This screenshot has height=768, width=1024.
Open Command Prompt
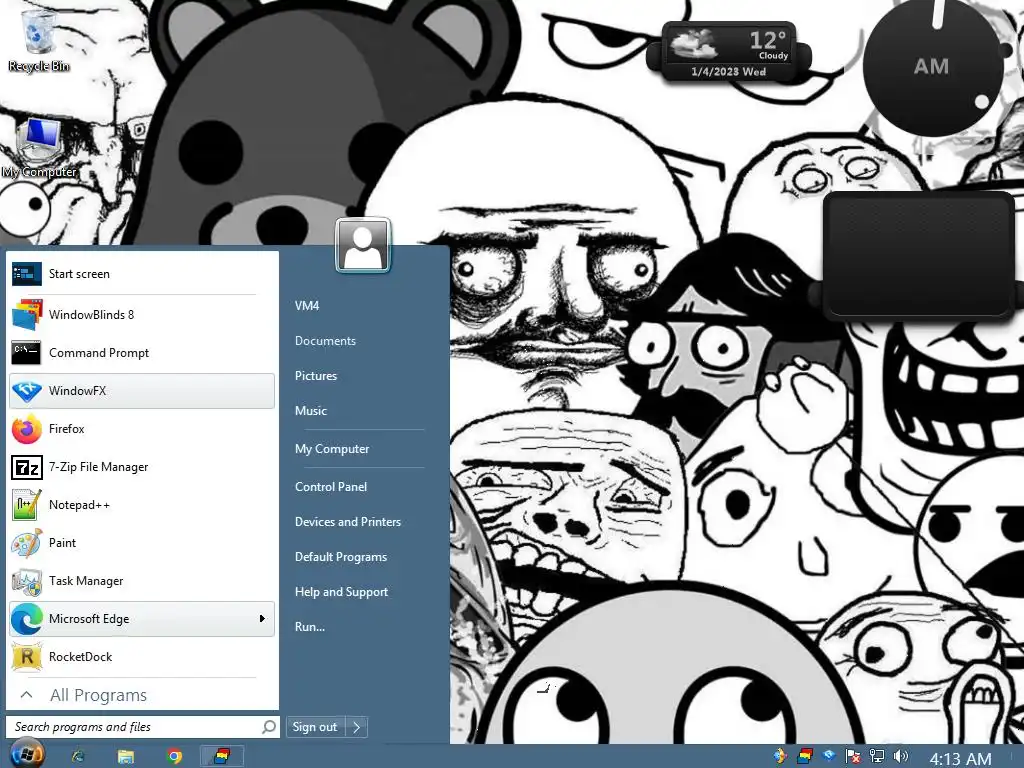tap(142, 353)
